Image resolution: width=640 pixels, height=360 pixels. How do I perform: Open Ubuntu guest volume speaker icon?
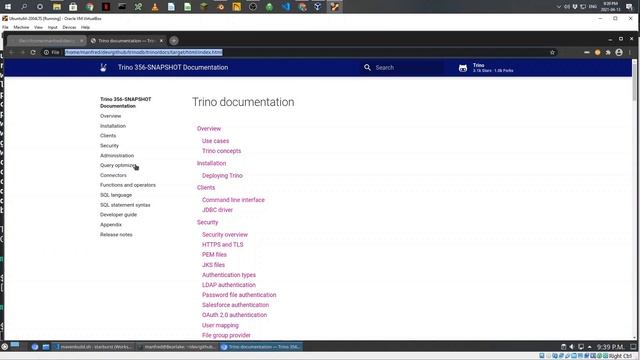[x=572, y=347]
